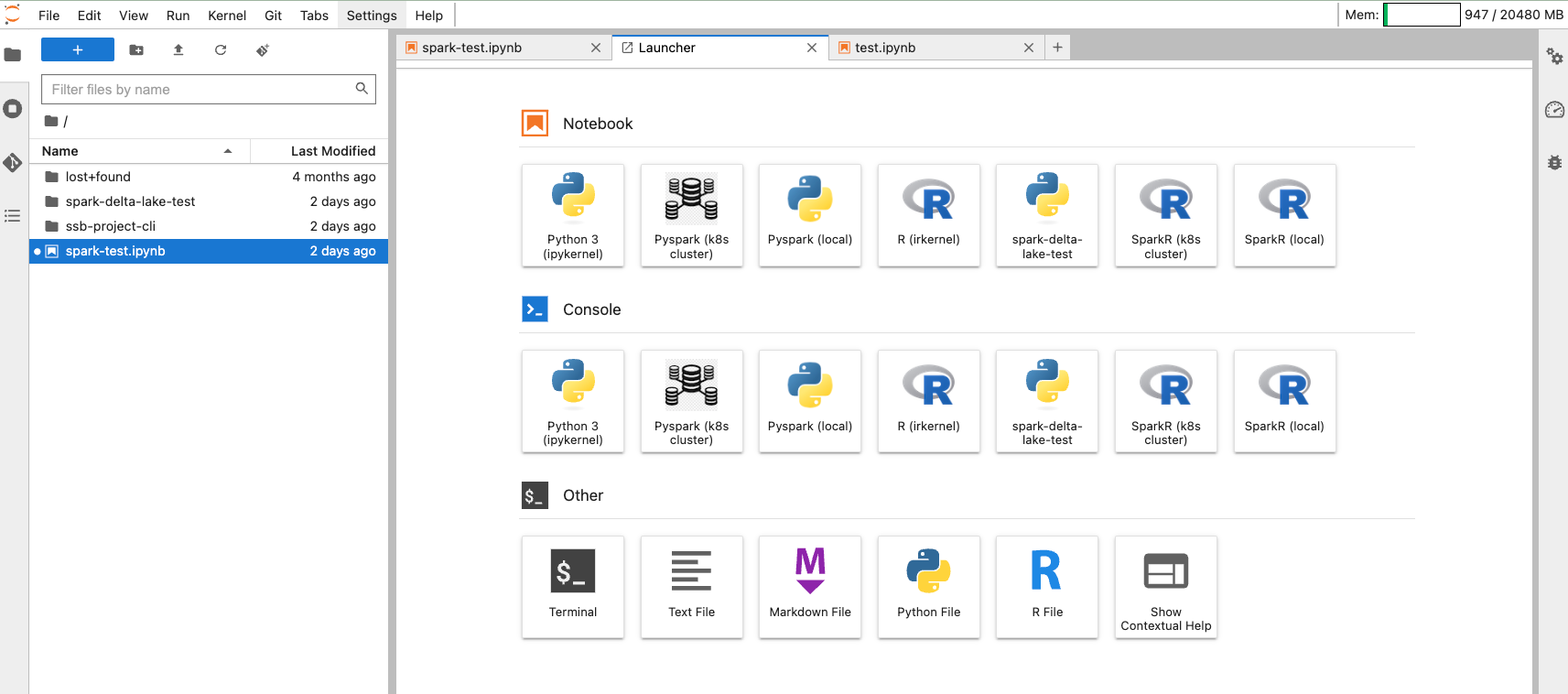Start a spark-delta-lake-test console
The height and width of the screenshot is (694, 1568).
[1047, 402]
